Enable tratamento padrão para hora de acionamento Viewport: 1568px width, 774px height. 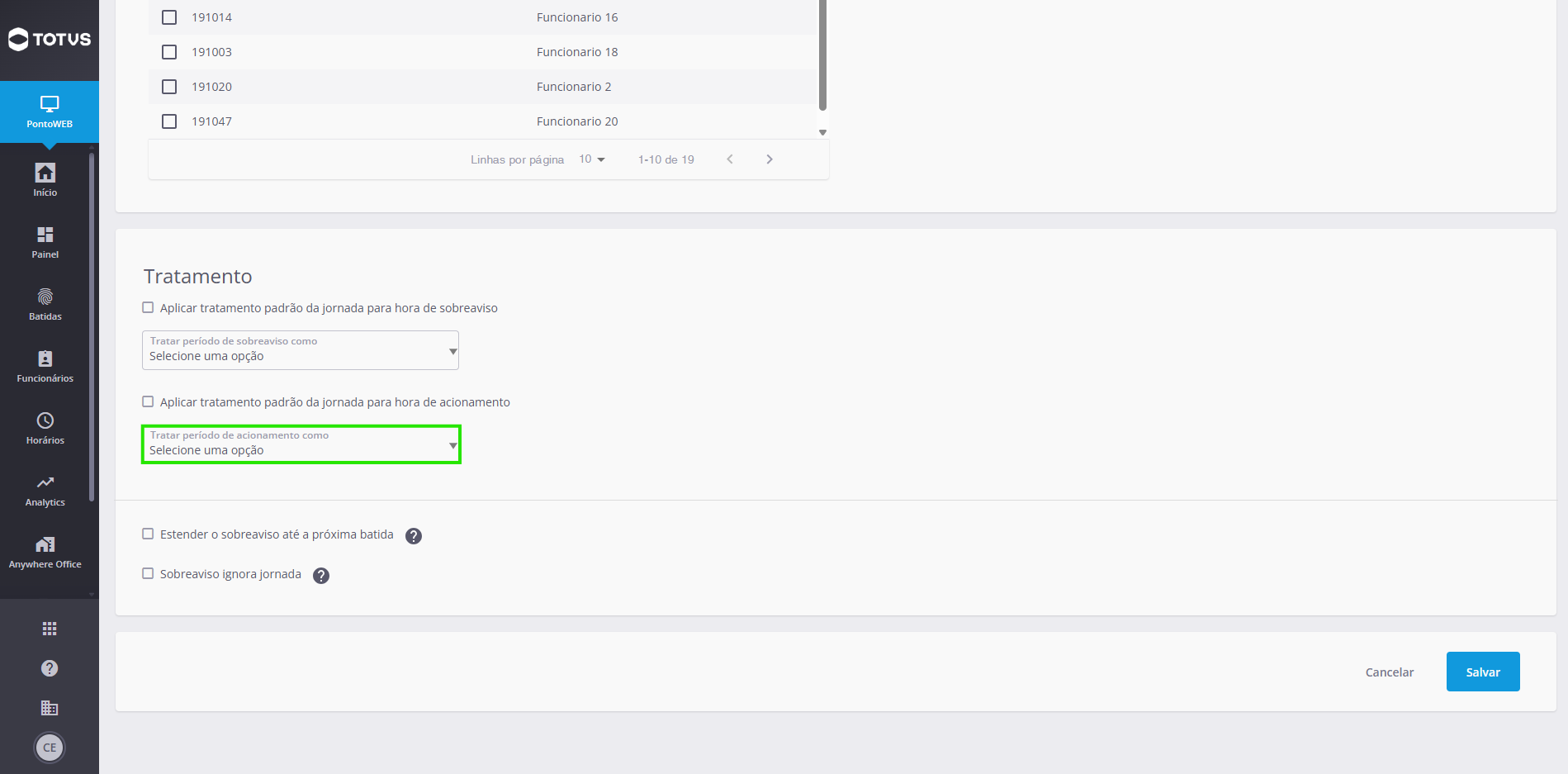click(148, 401)
